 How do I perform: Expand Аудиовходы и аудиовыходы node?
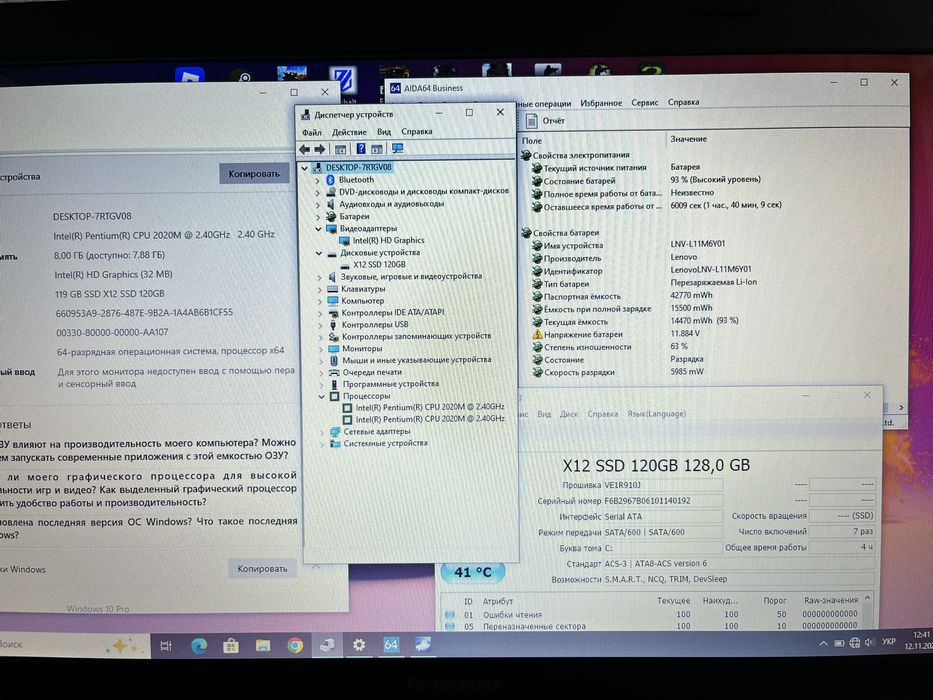pyautogui.click(x=318, y=204)
